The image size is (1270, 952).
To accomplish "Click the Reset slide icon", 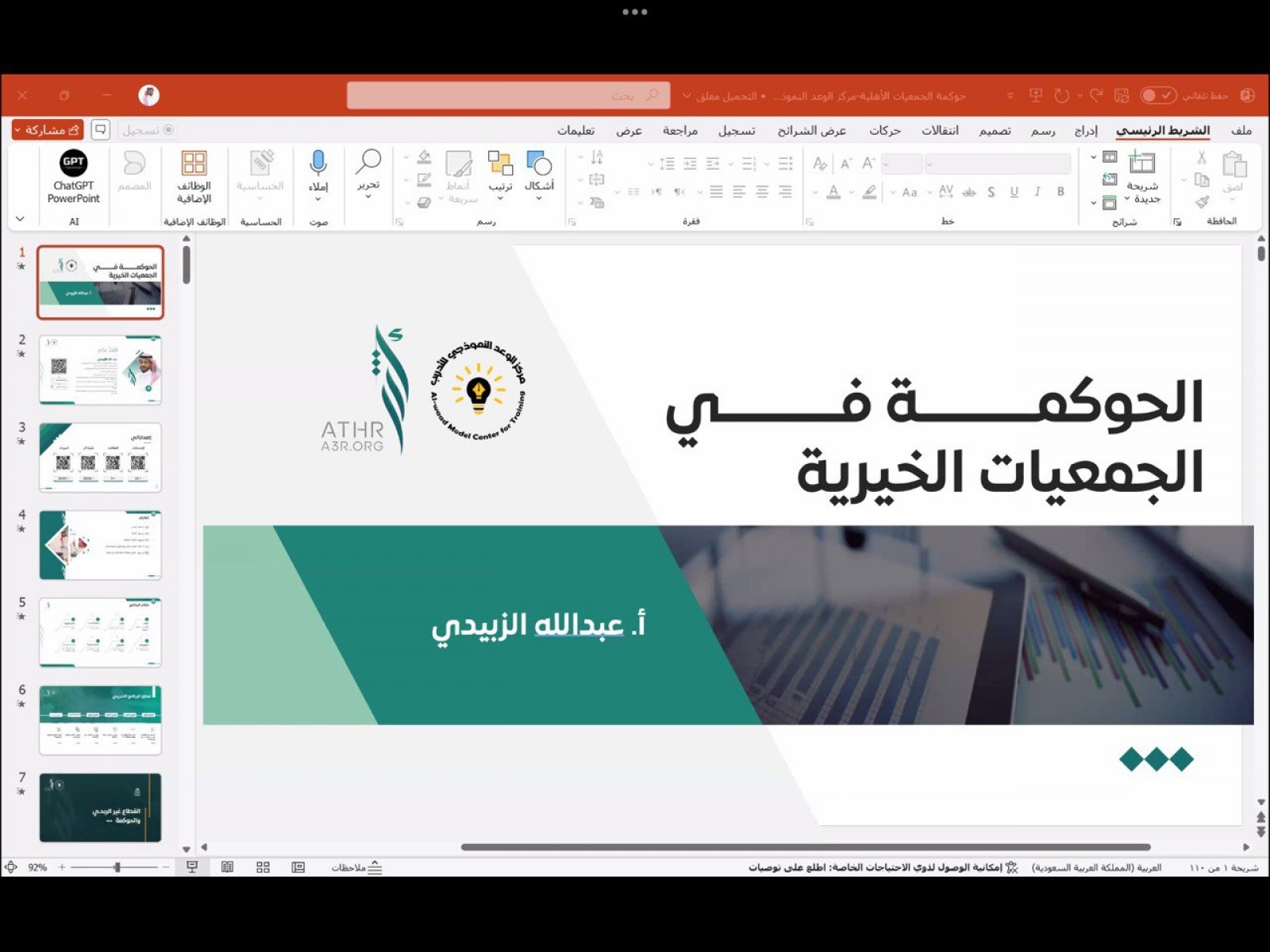I will pyautogui.click(x=1110, y=180).
